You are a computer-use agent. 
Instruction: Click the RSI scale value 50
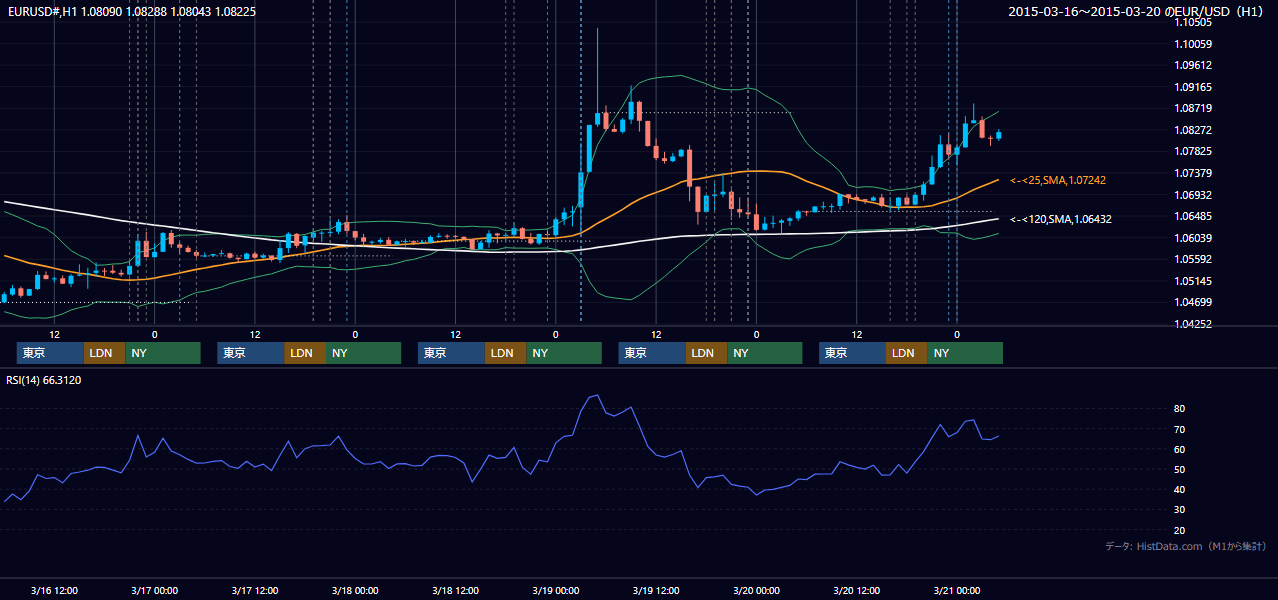(1180, 470)
